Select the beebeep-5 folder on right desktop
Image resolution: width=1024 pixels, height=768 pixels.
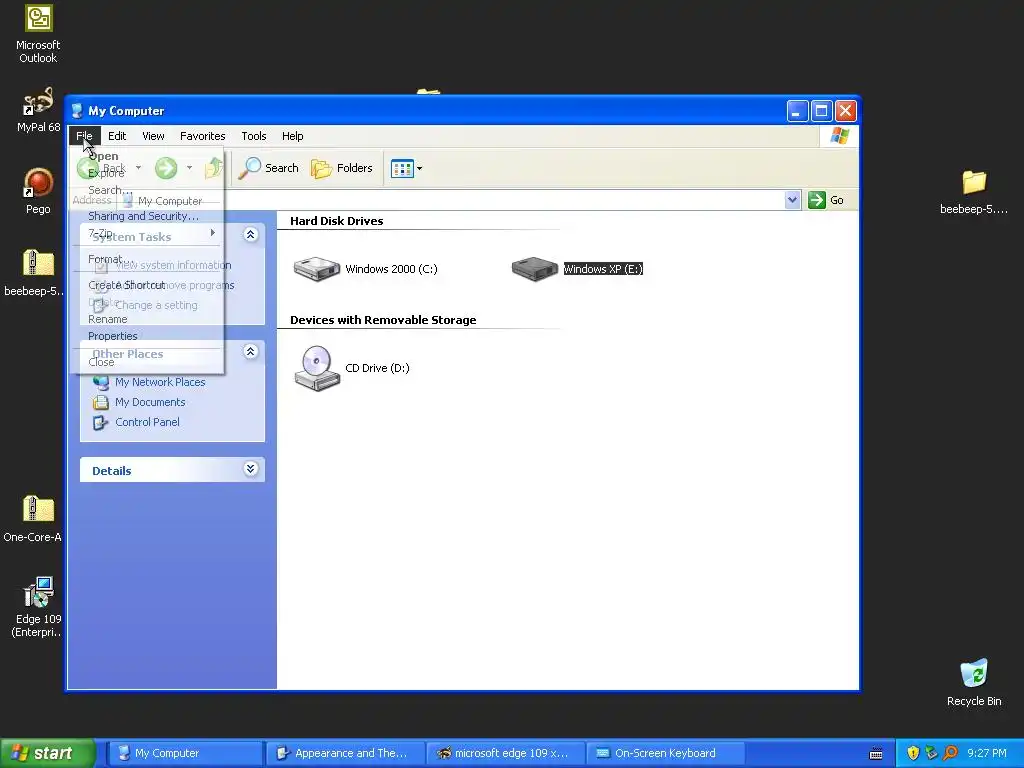[974, 191]
